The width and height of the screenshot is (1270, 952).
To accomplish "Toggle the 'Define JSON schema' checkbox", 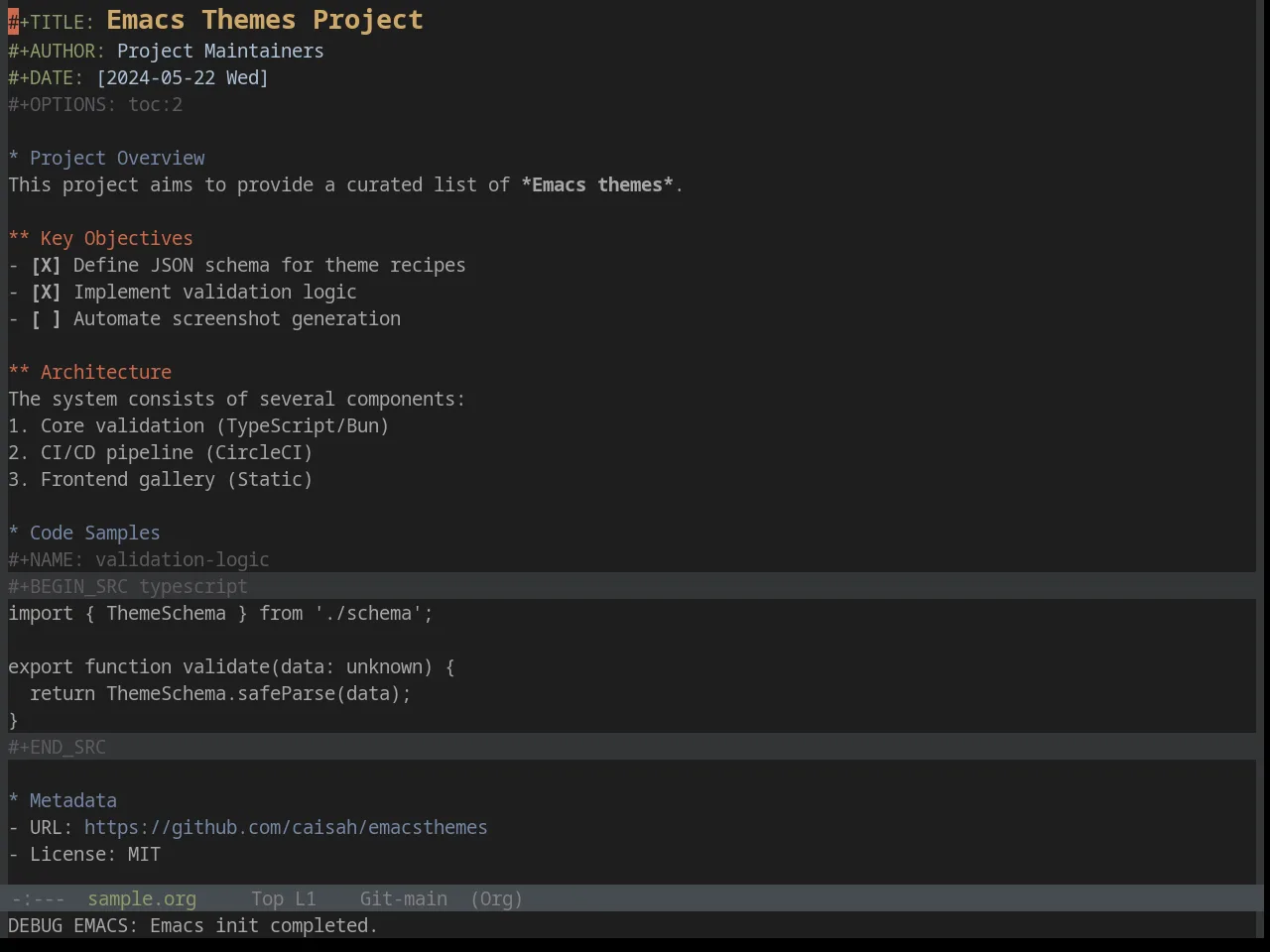I will pos(46,266).
